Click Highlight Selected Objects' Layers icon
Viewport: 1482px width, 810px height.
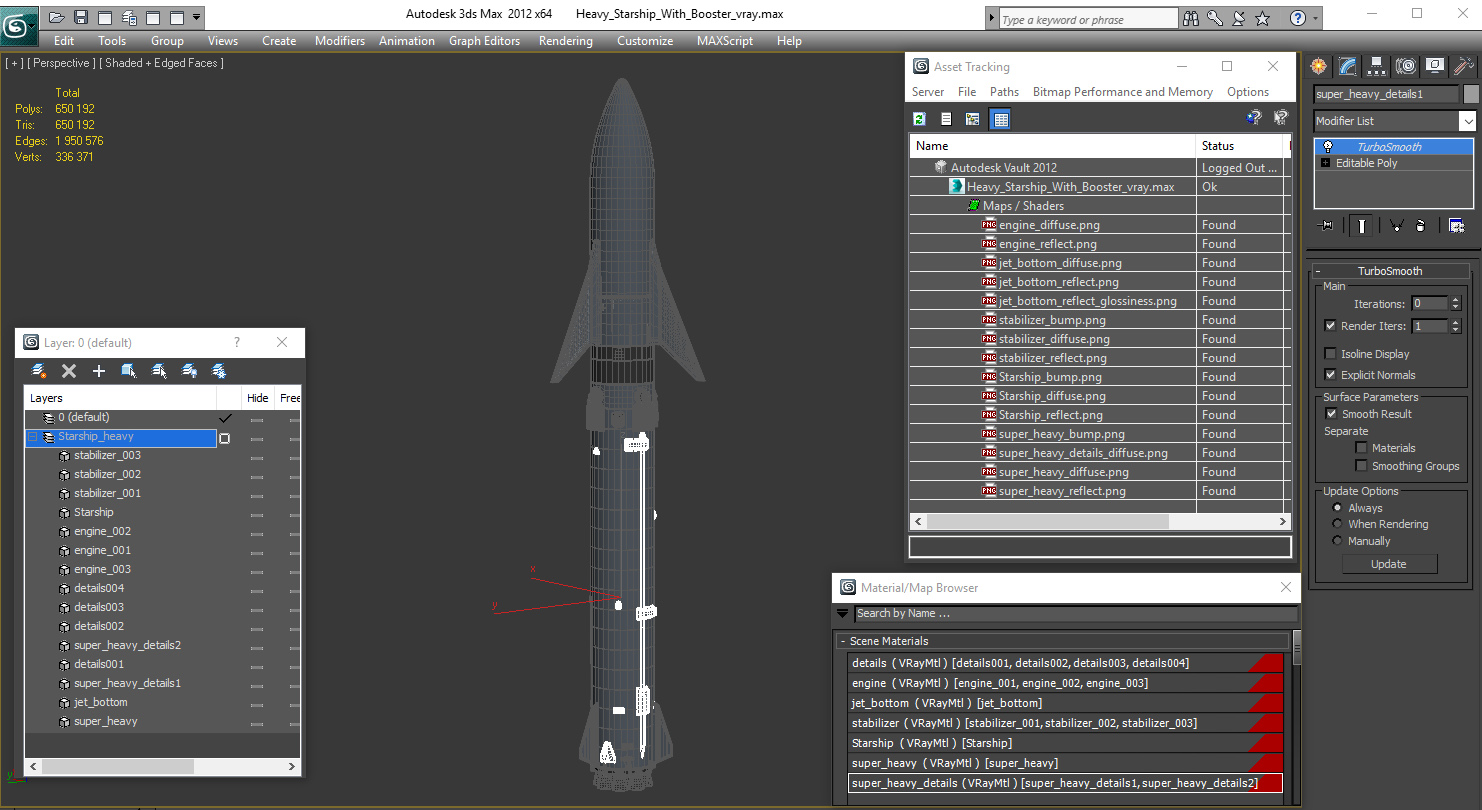[x=159, y=371]
